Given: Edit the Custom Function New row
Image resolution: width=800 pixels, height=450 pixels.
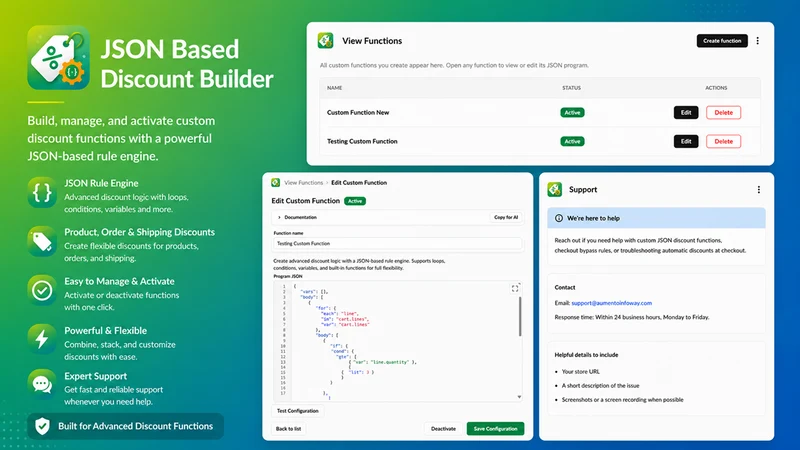Looking at the screenshot, I should tap(686, 112).
